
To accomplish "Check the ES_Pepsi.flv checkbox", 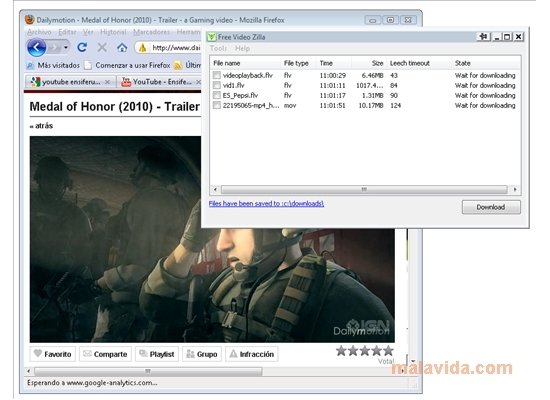I will (217, 95).
